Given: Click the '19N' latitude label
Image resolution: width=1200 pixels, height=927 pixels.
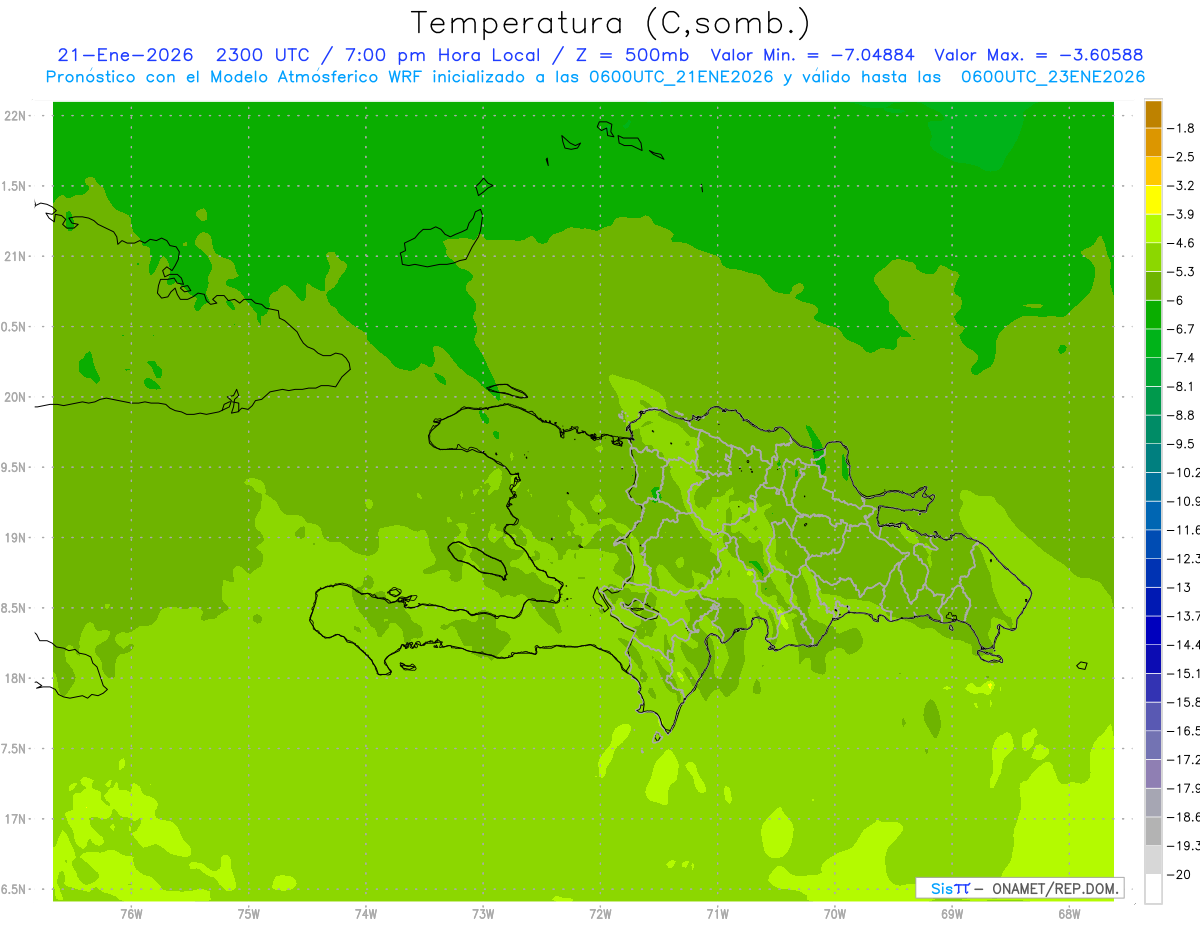Looking at the screenshot, I should click(15, 538).
